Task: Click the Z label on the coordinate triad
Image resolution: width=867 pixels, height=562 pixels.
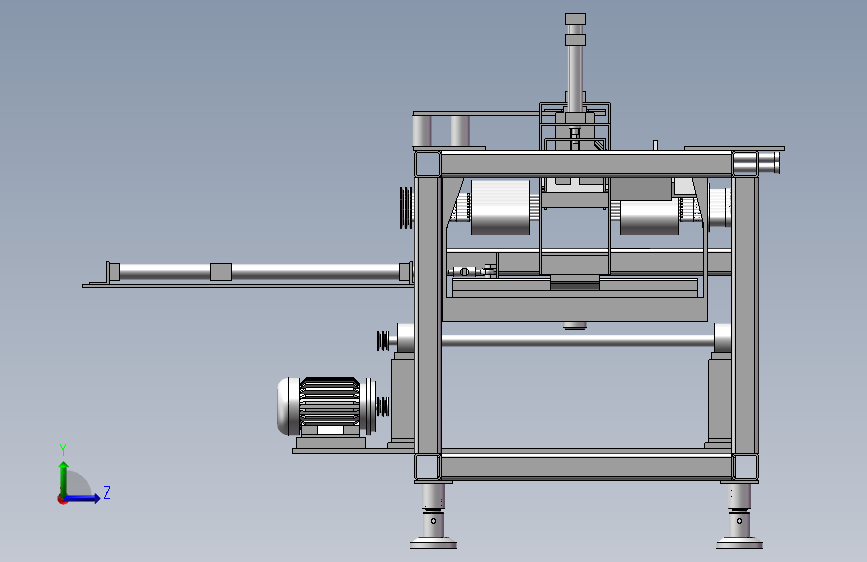Action: (x=107, y=492)
